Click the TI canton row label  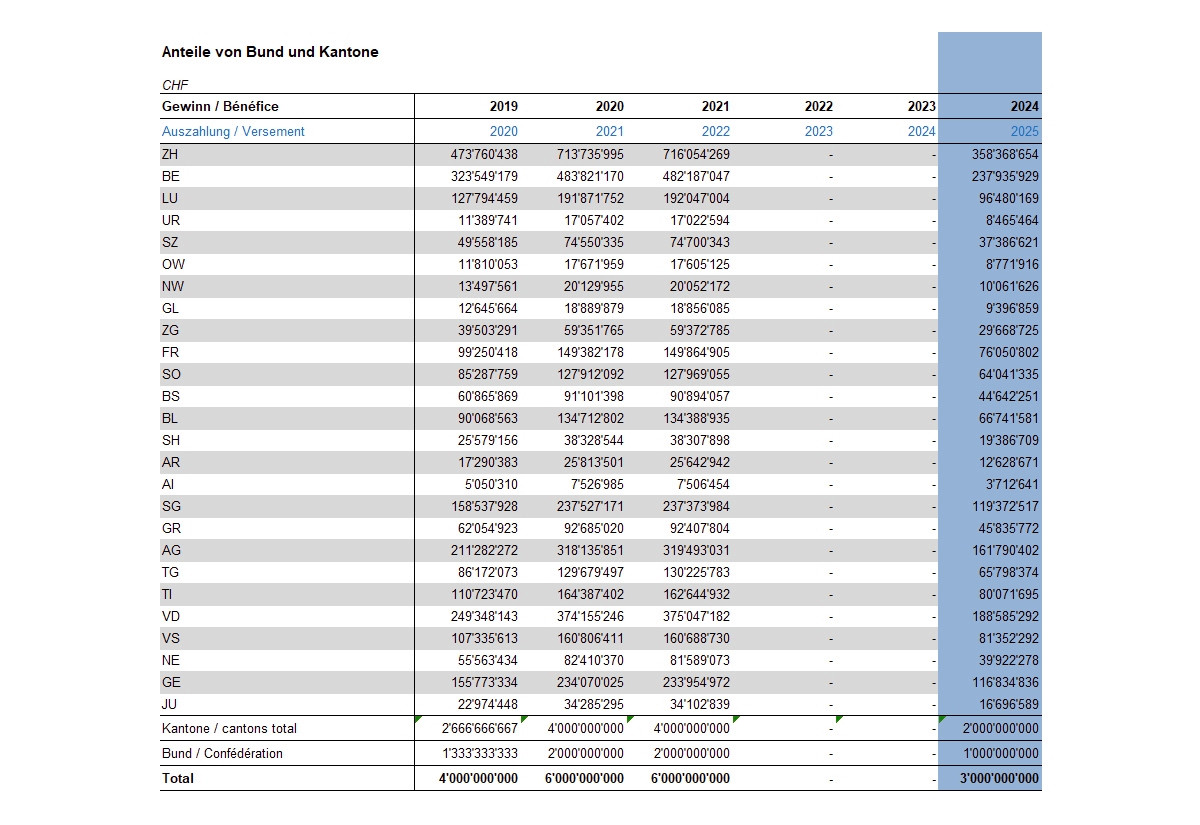(167, 595)
